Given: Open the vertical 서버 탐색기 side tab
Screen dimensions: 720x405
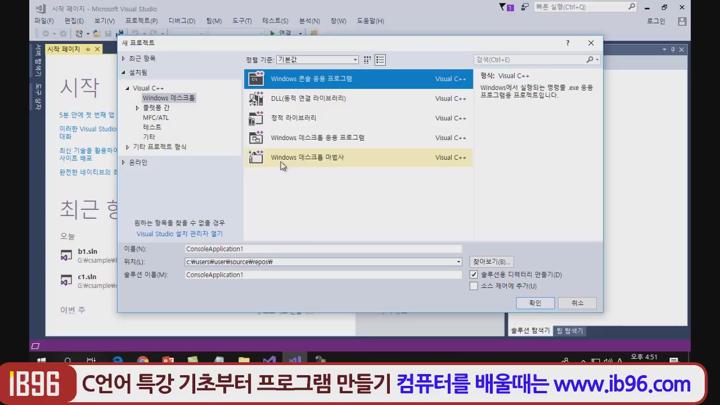Looking at the screenshot, I should tap(38, 61).
